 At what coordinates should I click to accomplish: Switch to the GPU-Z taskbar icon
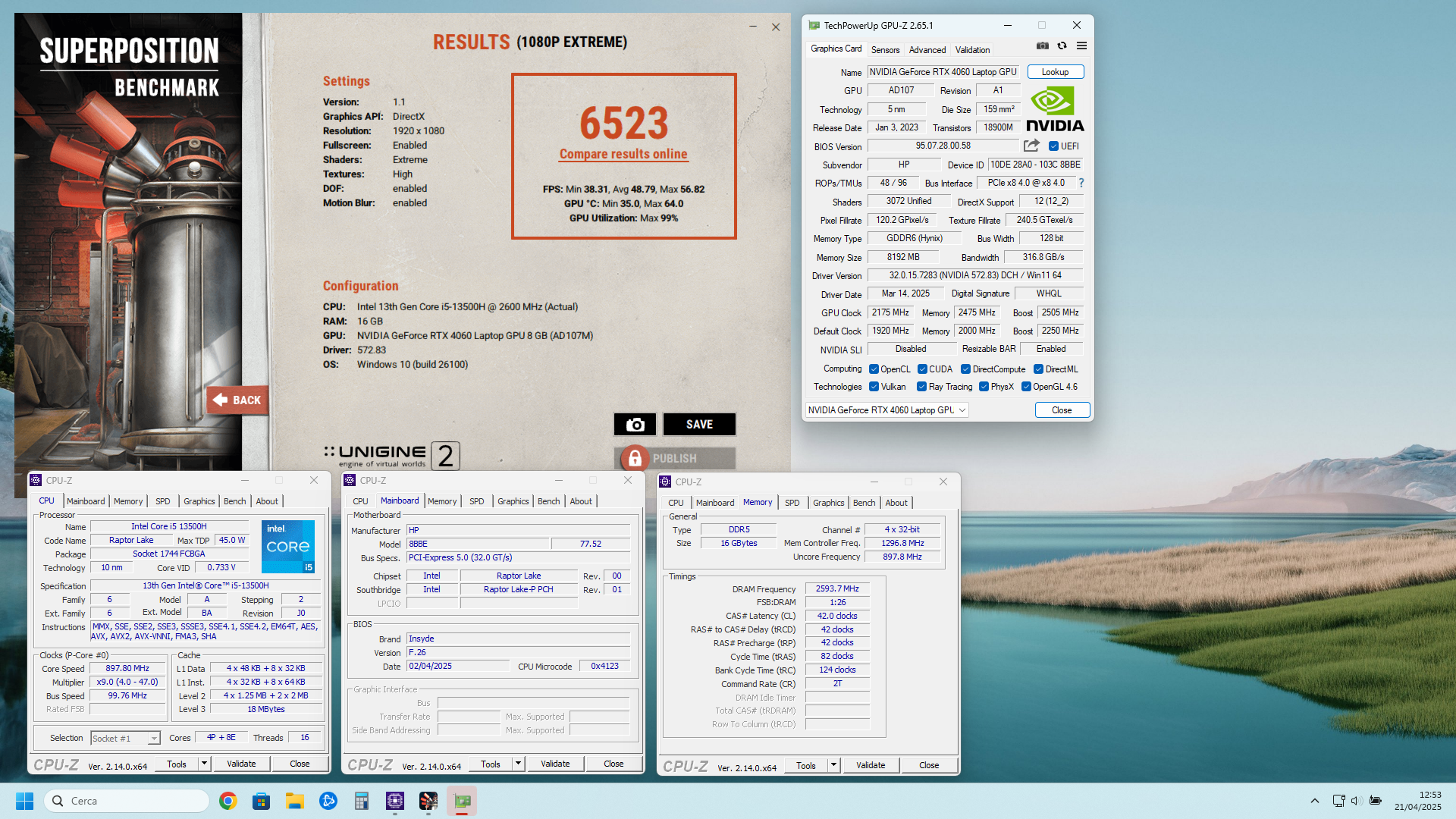462,801
